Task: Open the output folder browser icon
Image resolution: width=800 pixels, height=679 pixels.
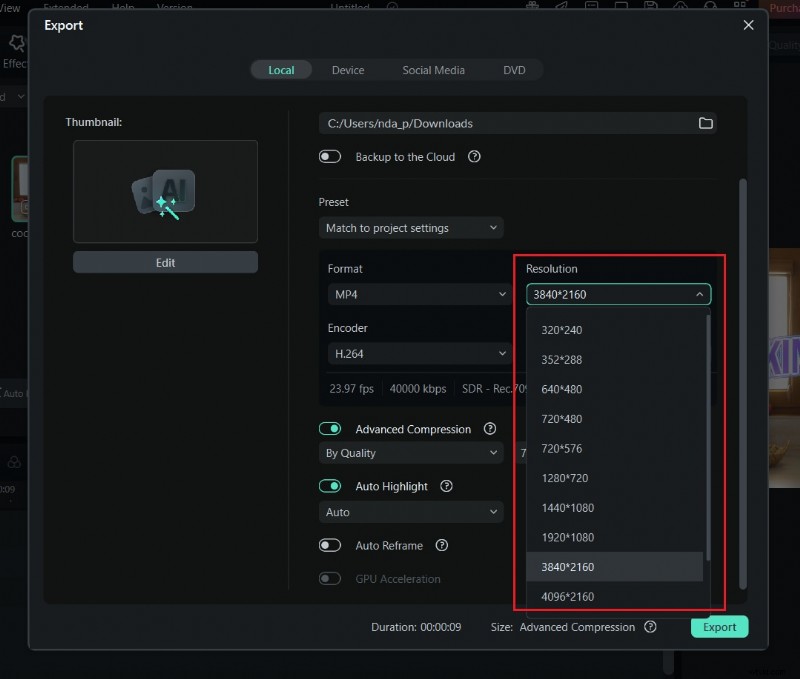Action: click(x=706, y=123)
